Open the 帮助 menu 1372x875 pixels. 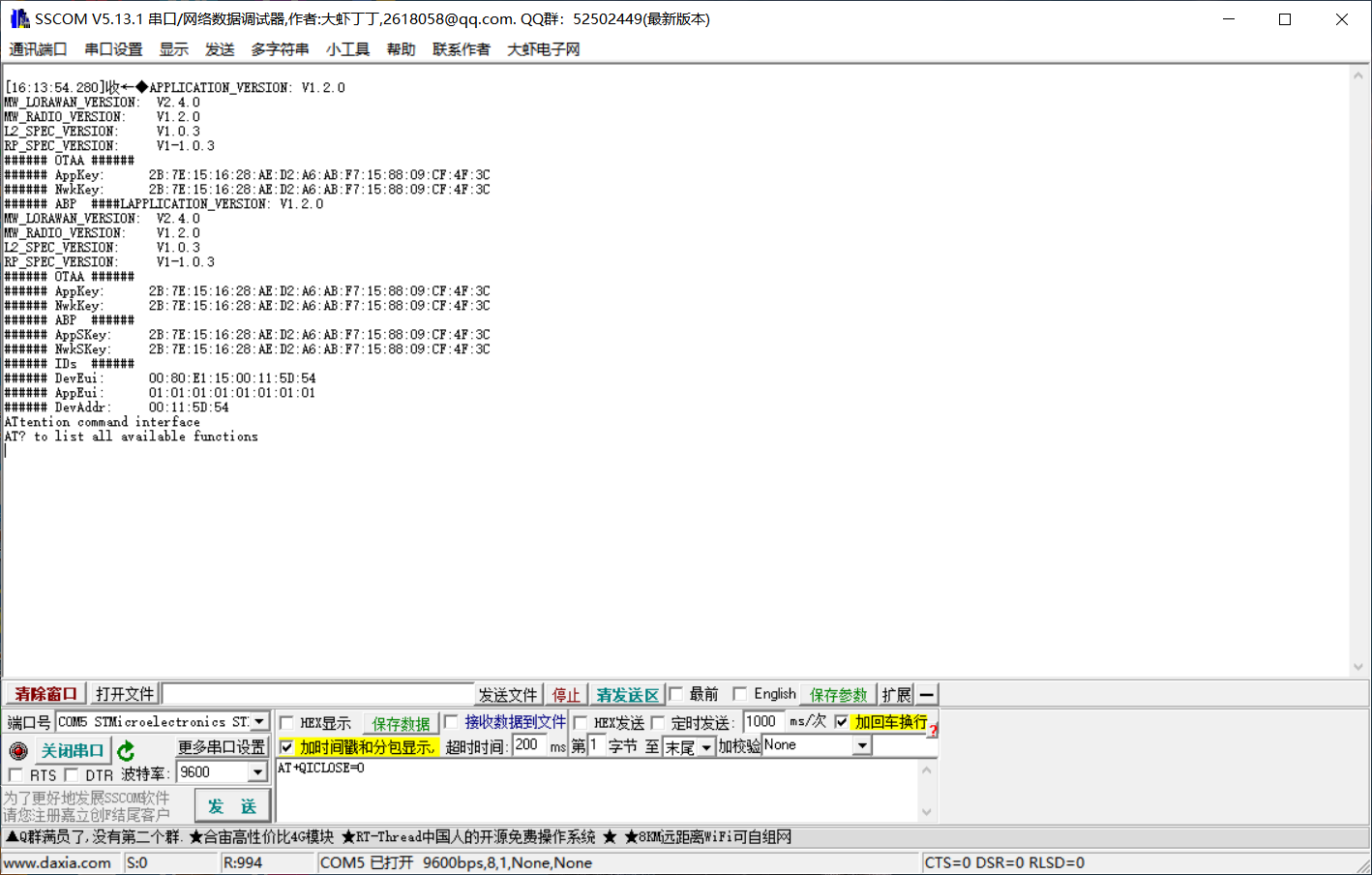tap(401, 49)
